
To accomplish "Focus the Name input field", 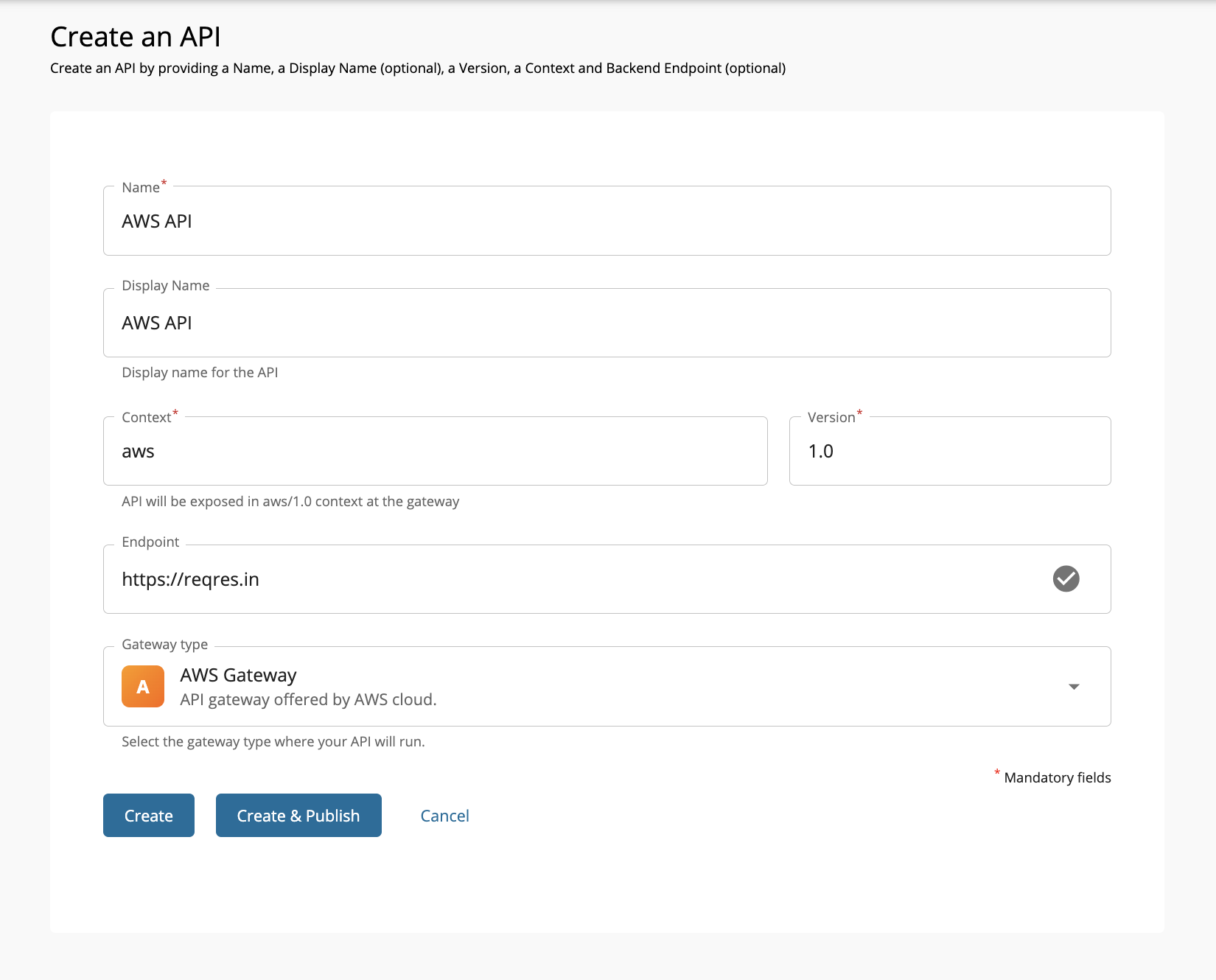I will [607, 221].
